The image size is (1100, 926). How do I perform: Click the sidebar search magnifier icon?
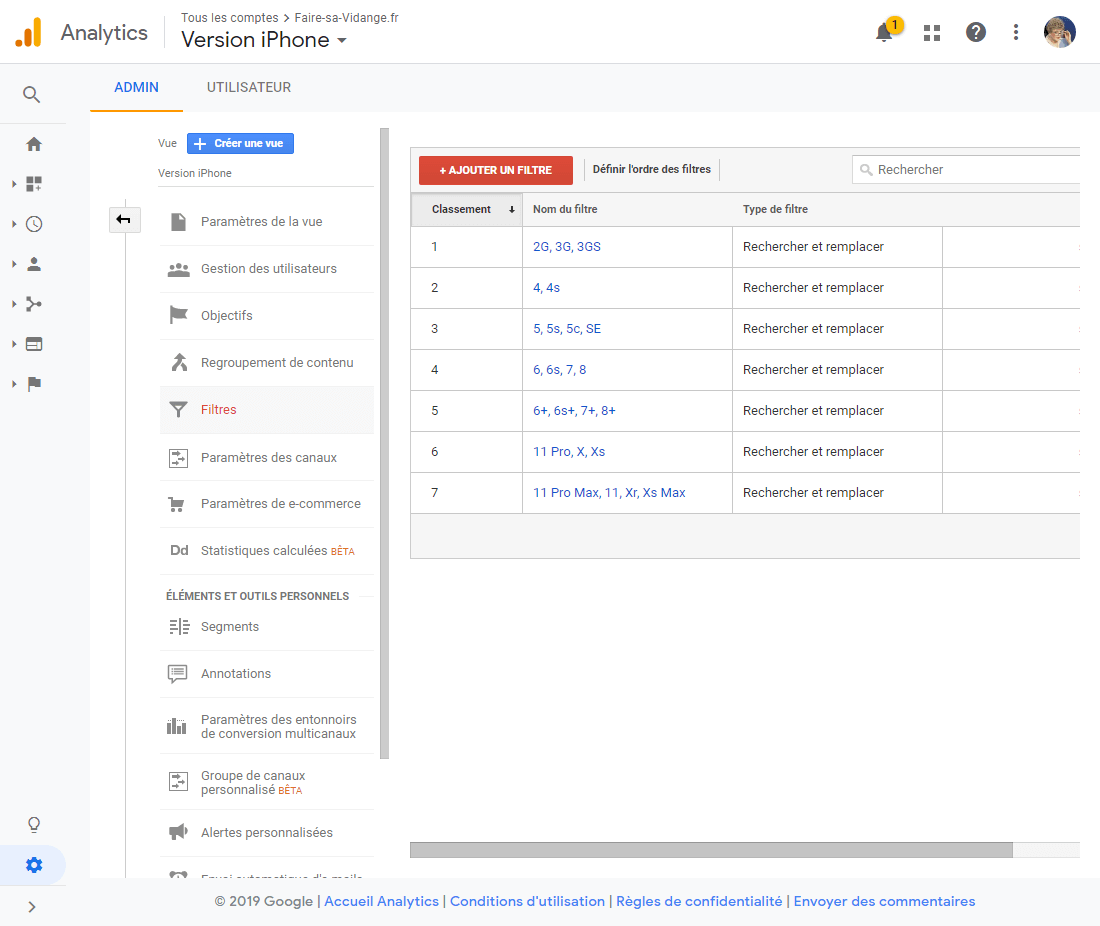[32, 94]
